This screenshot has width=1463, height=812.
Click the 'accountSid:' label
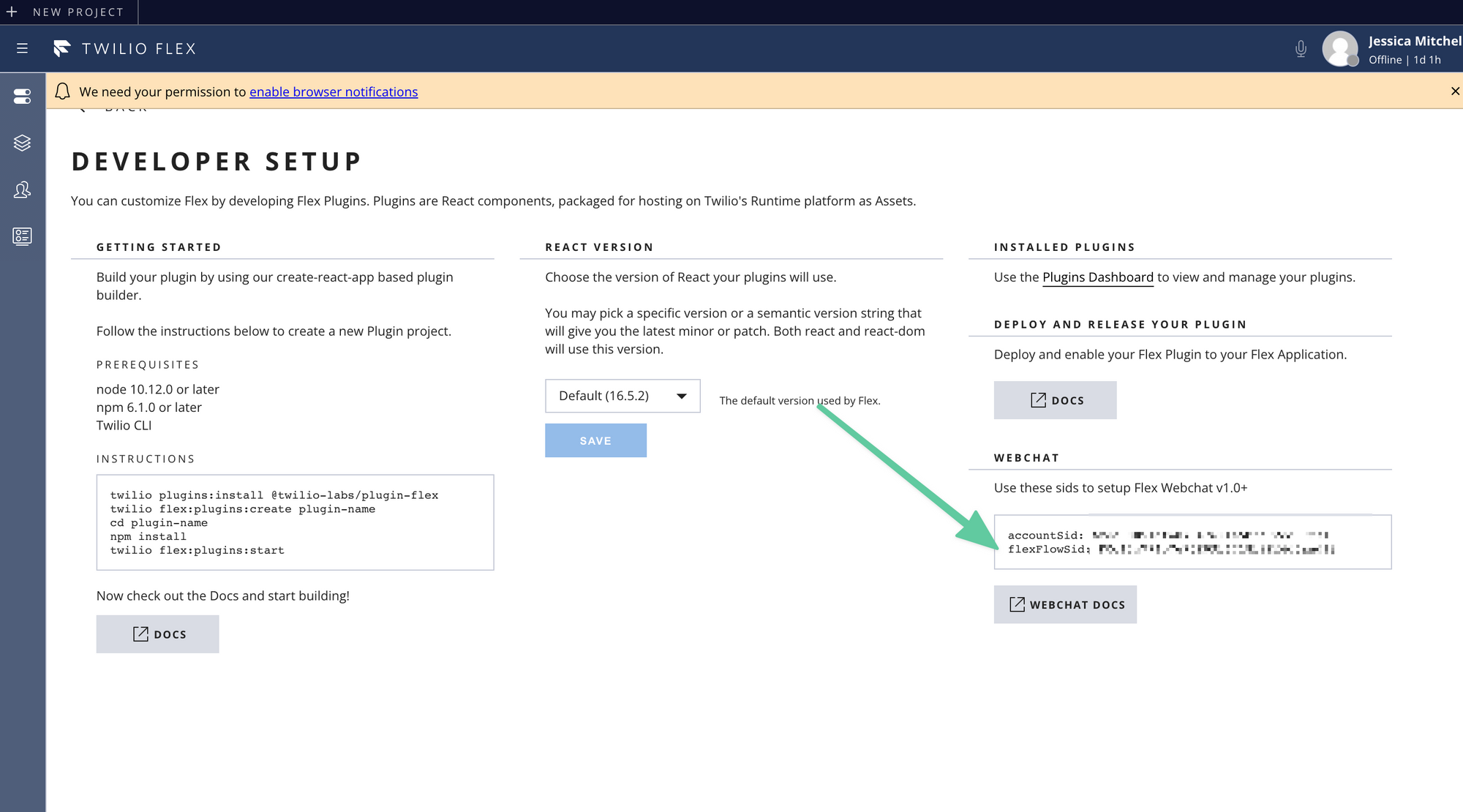tap(1045, 535)
